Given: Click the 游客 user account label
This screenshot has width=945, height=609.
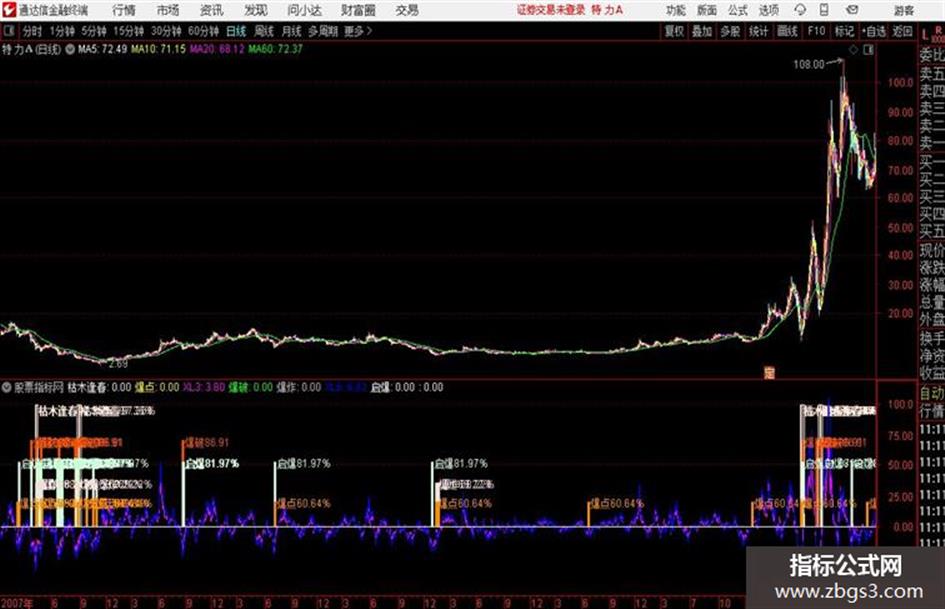Looking at the screenshot, I should 904,10.
